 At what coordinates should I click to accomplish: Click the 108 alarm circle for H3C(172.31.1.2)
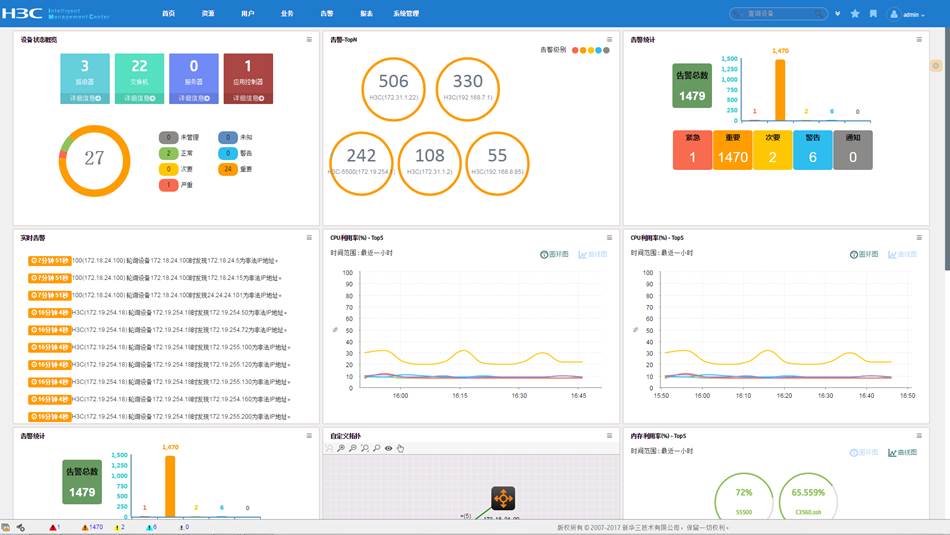[430, 164]
